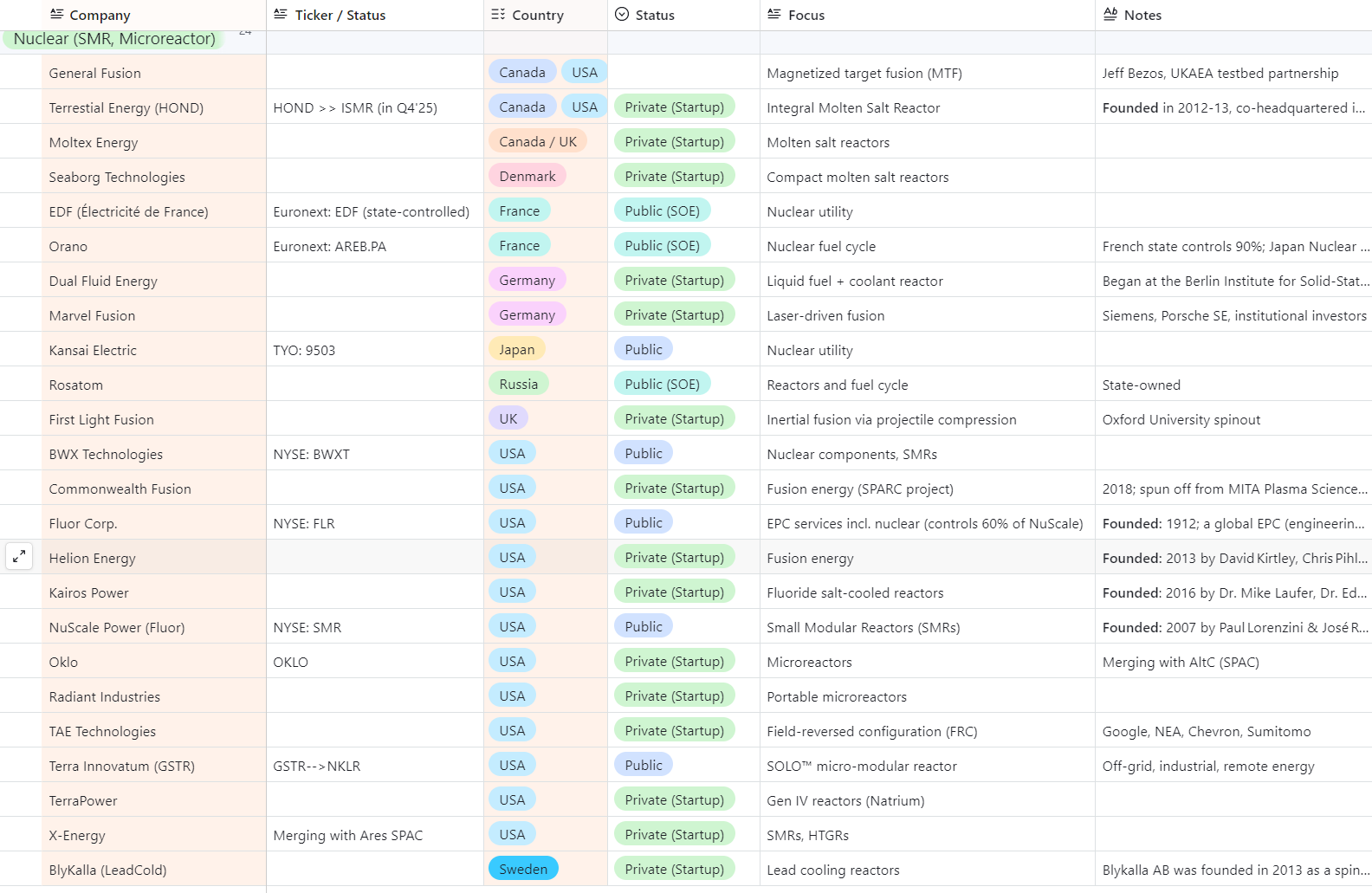
Task: Select the Orano company cell
Action: [x=154, y=245]
